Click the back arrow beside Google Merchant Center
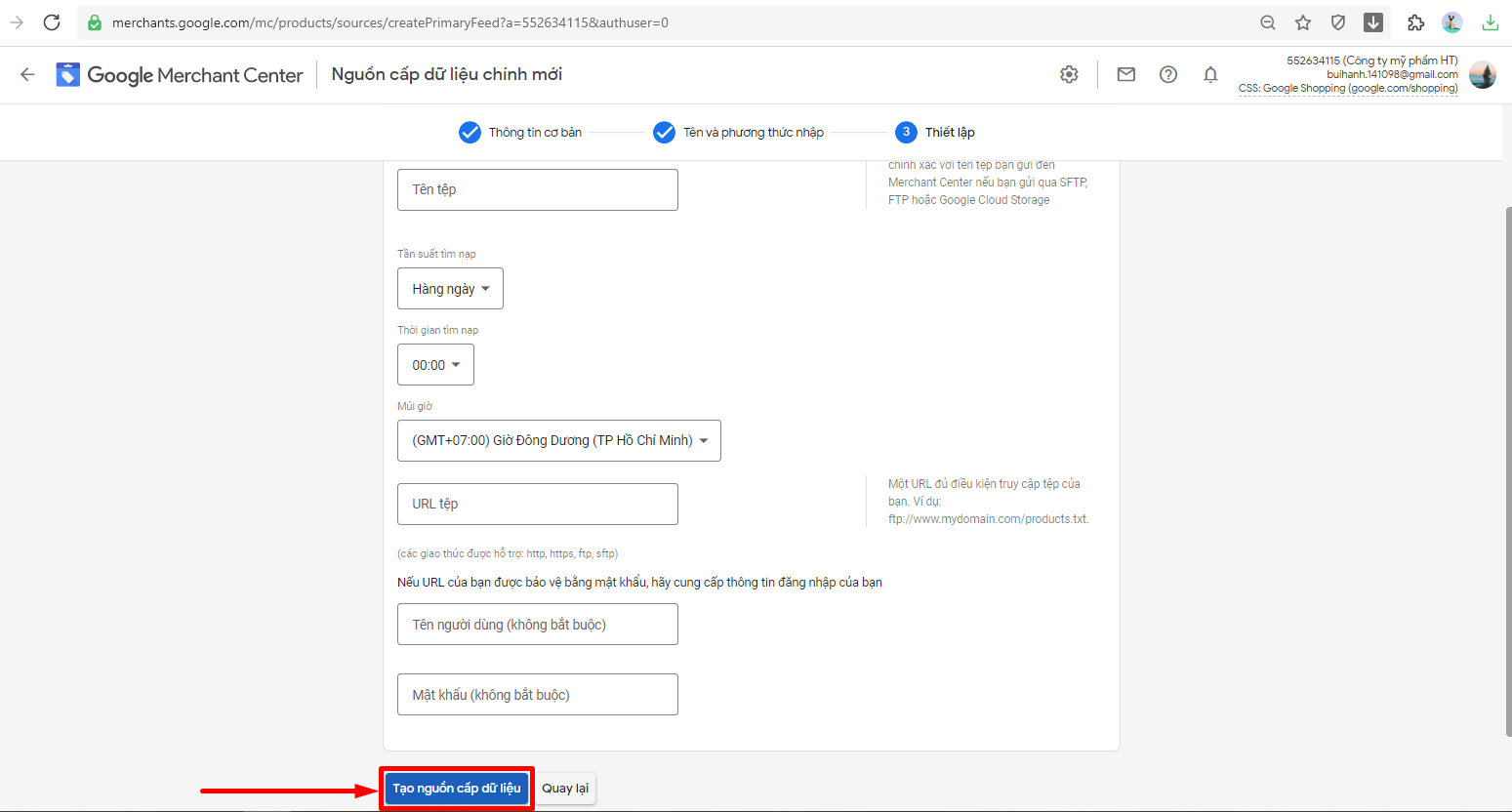 [27, 75]
